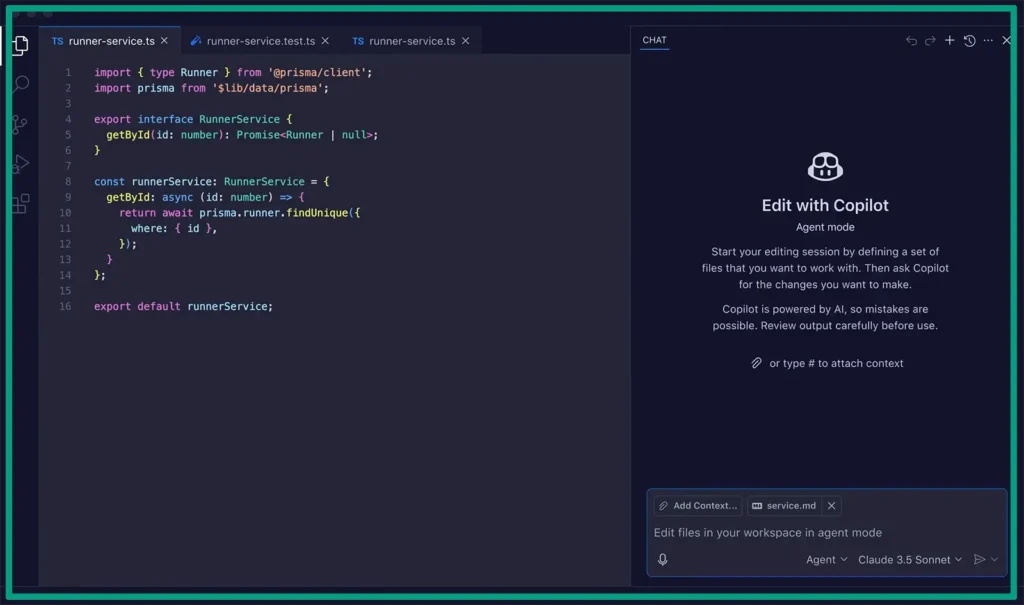Start a new chat with the plus icon
This screenshot has width=1024, height=605.
(948, 40)
